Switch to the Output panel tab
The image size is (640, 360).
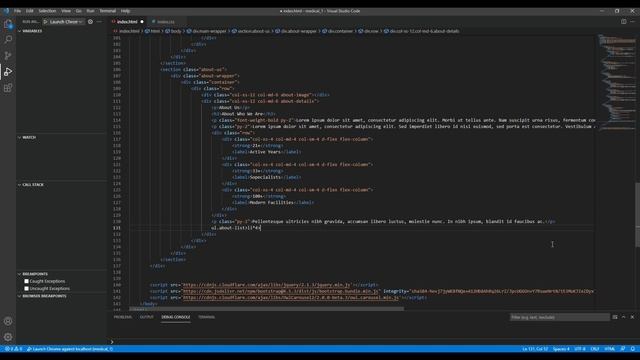pos(147,317)
